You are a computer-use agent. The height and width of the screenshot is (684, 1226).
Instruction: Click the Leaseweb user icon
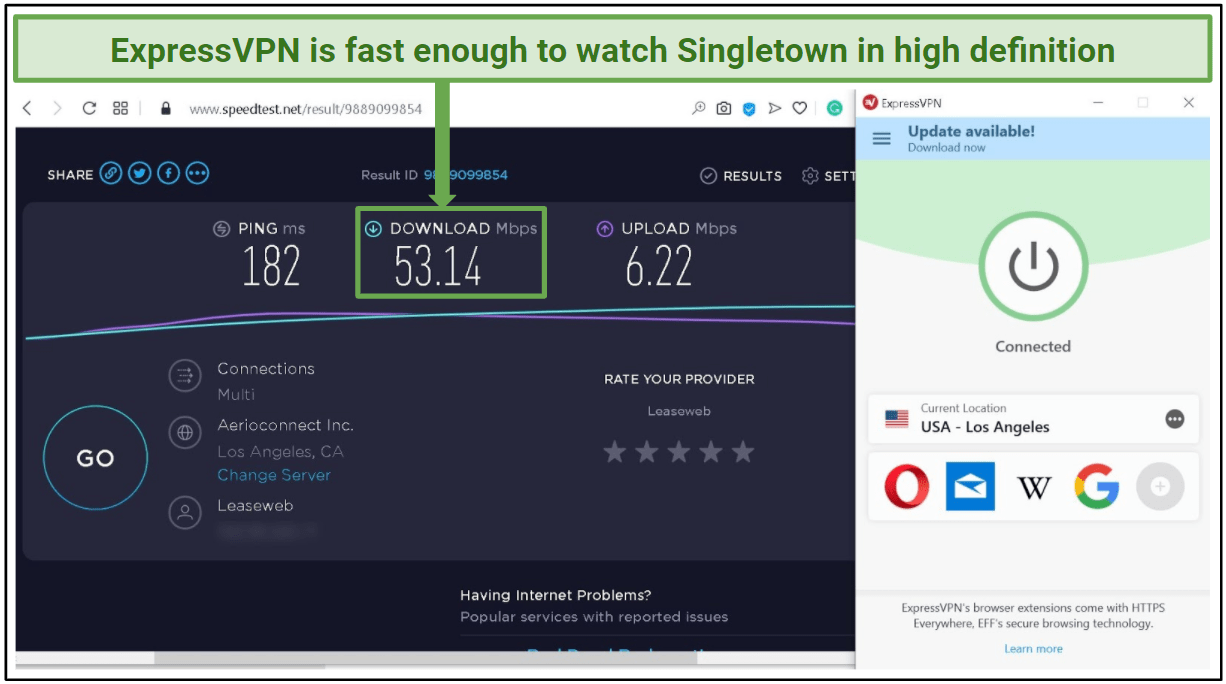point(184,513)
